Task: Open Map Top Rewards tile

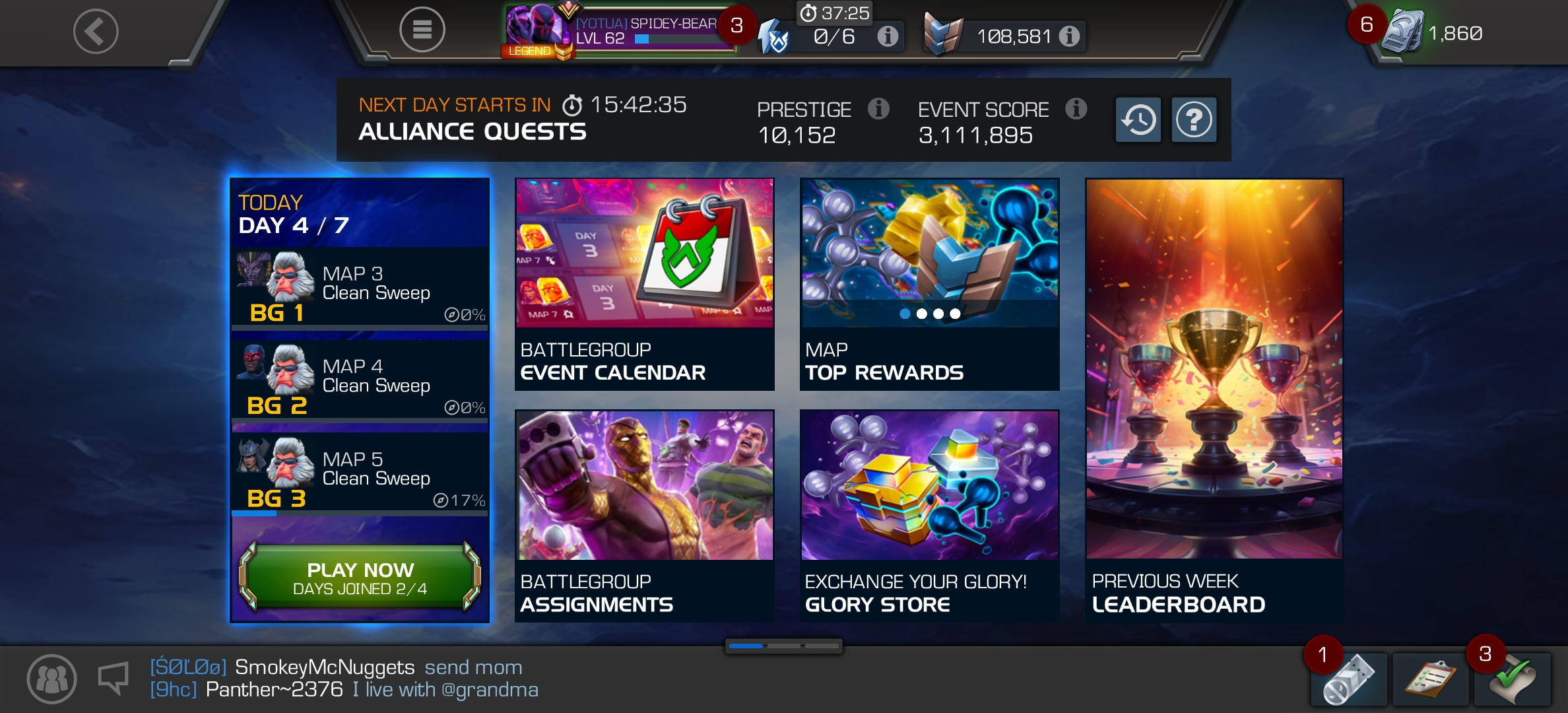Action: 930,285
